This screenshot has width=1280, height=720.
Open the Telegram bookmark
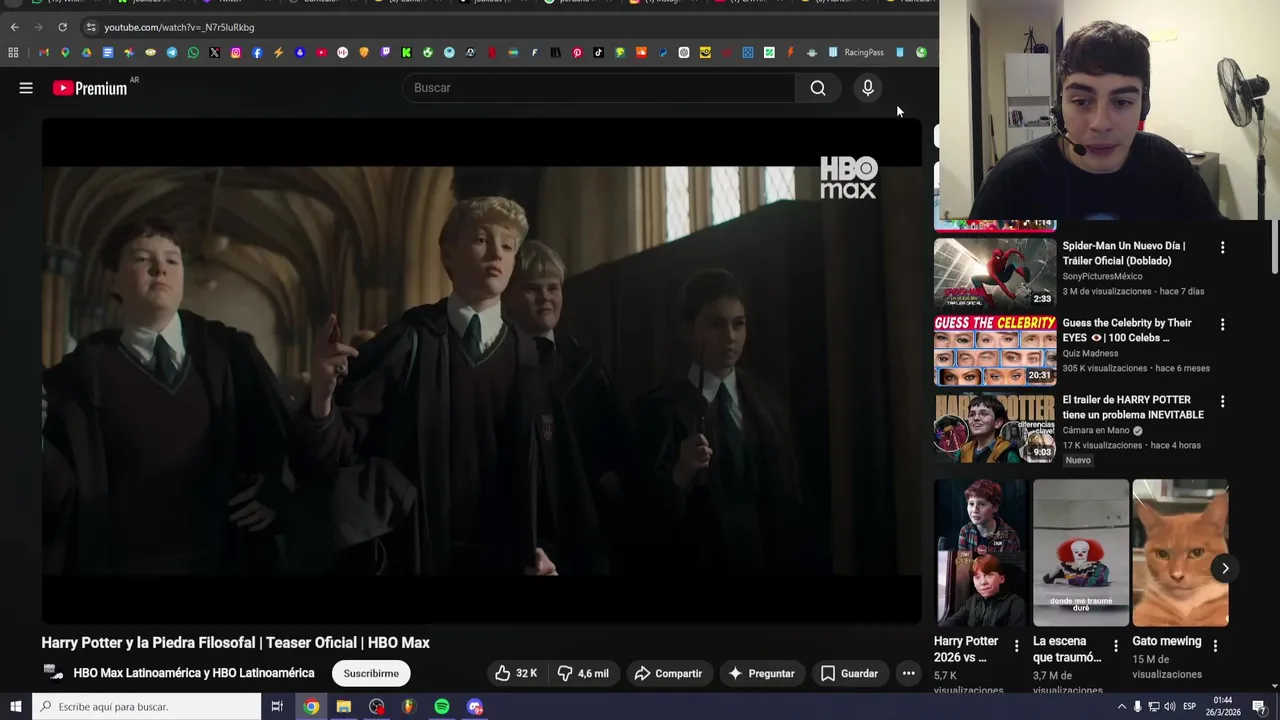click(171, 52)
